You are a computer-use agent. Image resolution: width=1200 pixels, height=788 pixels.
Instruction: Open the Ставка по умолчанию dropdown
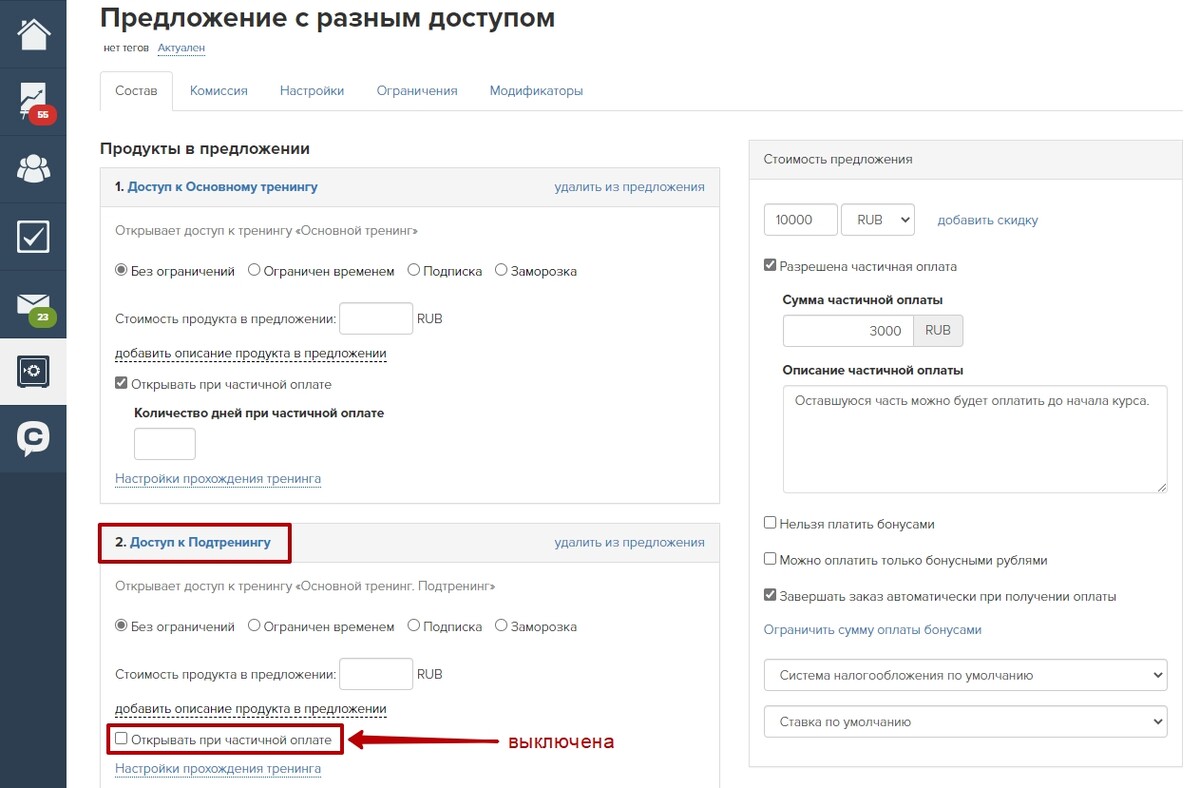pos(966,721)
